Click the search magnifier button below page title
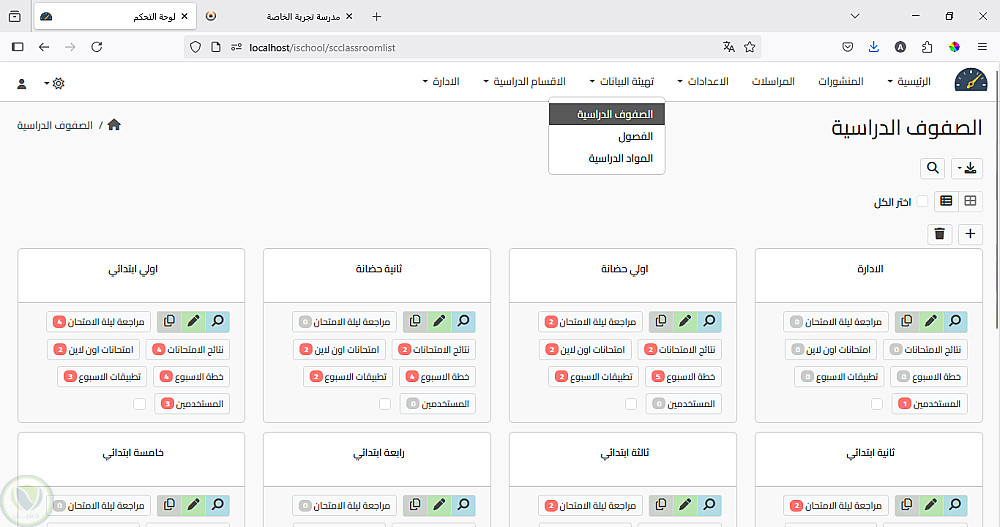Image resolution: width=1000 pixels, height=527 pixels. click(x=932, y=168)
